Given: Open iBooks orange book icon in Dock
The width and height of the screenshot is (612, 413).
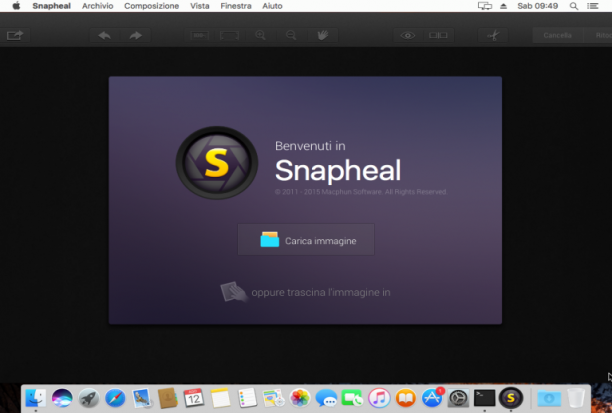Looking at the screenshot, I should pos(406,398).
